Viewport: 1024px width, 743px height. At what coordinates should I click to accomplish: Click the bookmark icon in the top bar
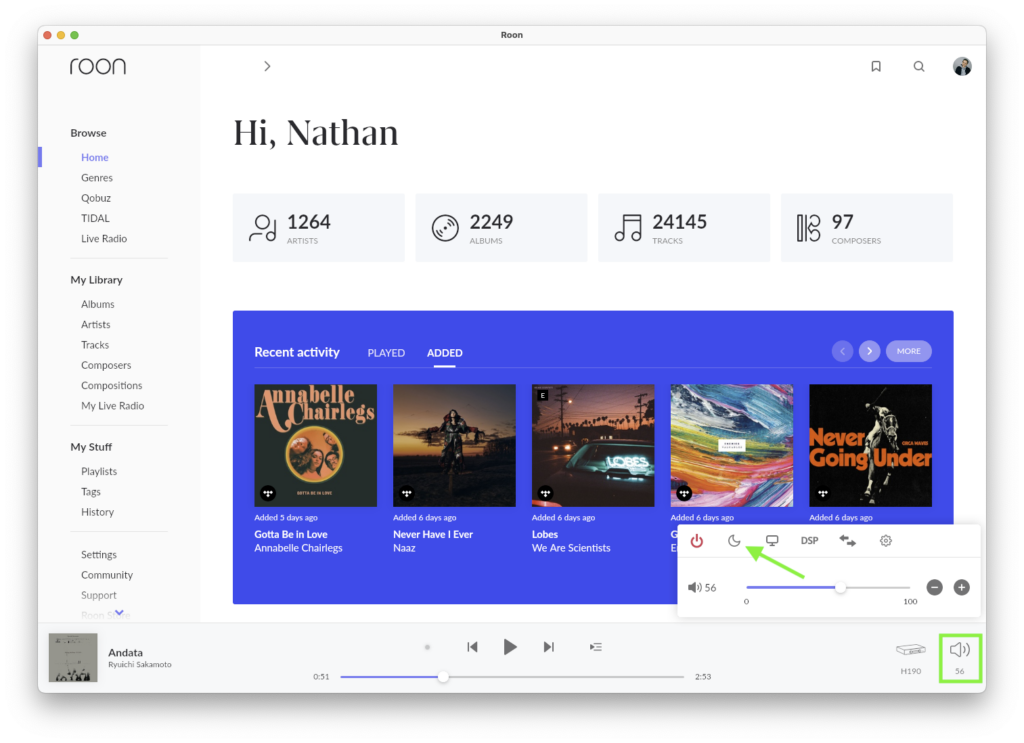click(876, 66)
